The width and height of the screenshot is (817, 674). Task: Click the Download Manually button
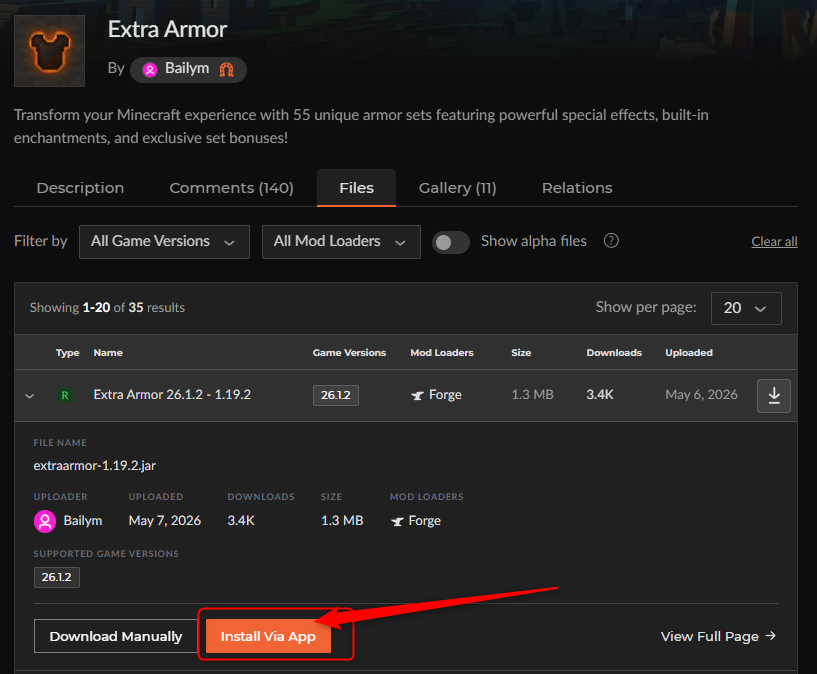pos(116,636)
